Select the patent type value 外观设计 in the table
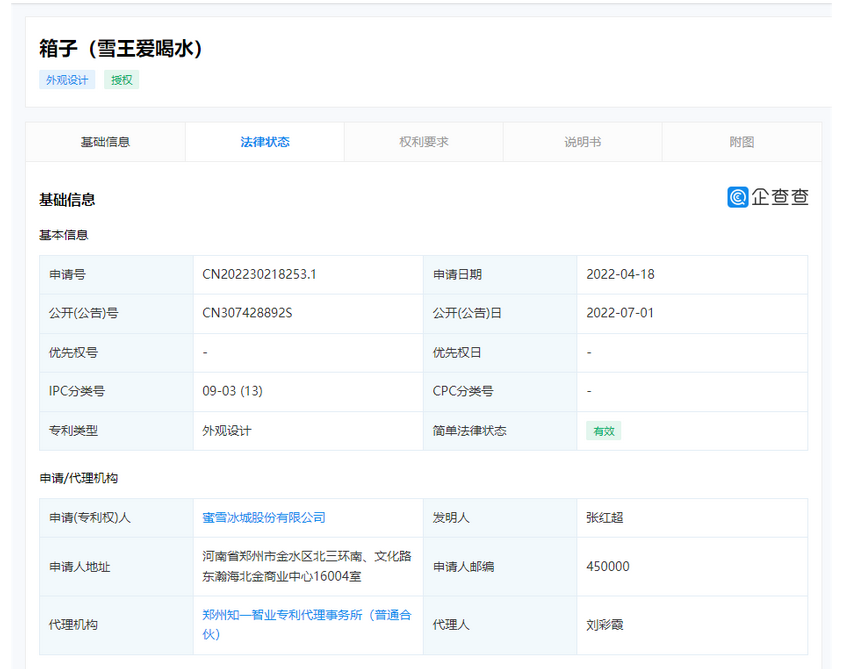The width and height of the screenshot is (845, 669). (227, 431)
